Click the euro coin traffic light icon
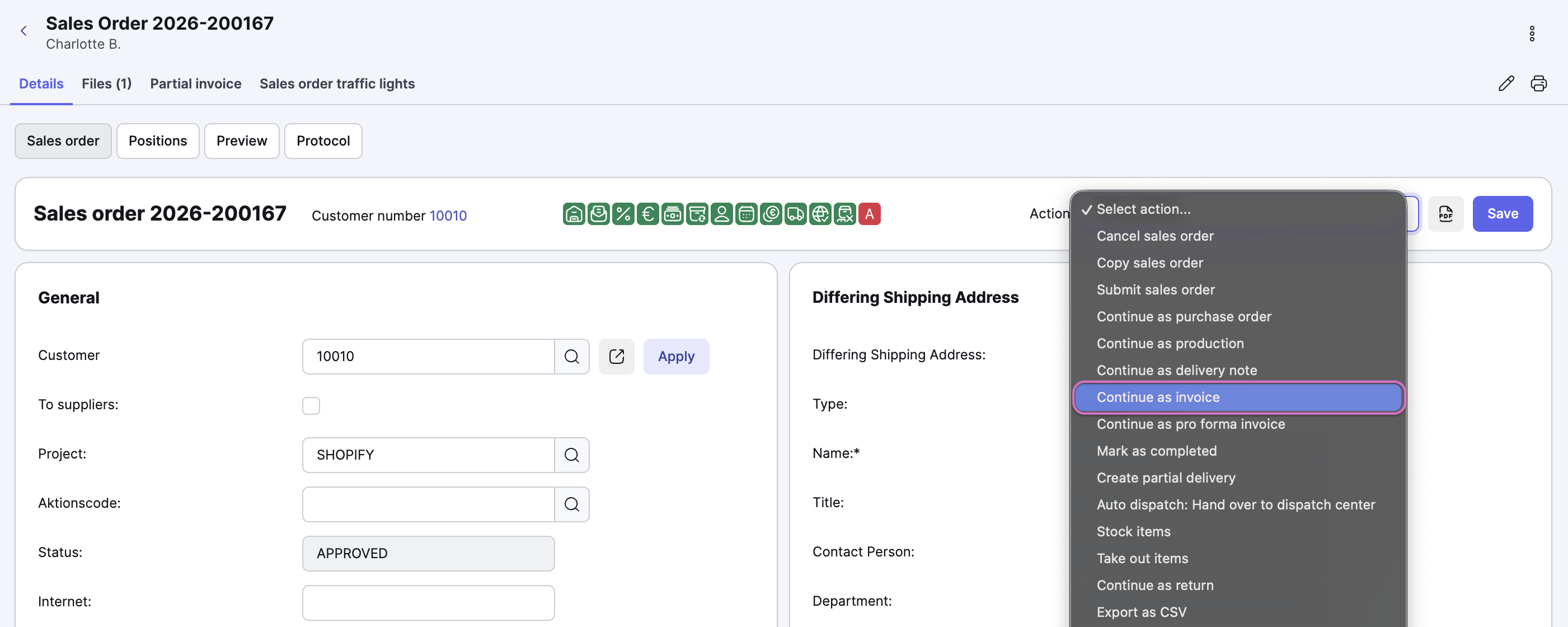Viewport: 1568px width, 627px height. (771, 214)
